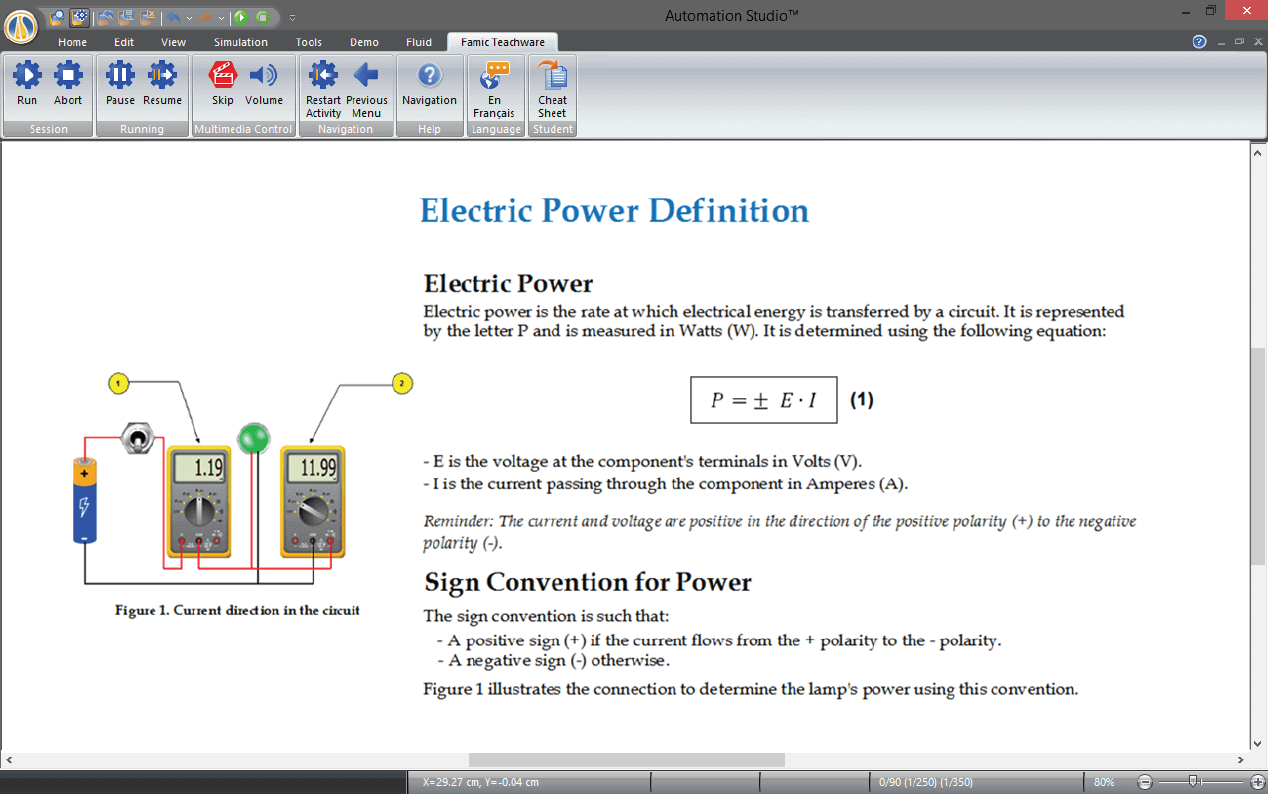Click the scroll down arrow
Image resolution: width=1268 pixels, height=794 pixels.
[1257, 744]
